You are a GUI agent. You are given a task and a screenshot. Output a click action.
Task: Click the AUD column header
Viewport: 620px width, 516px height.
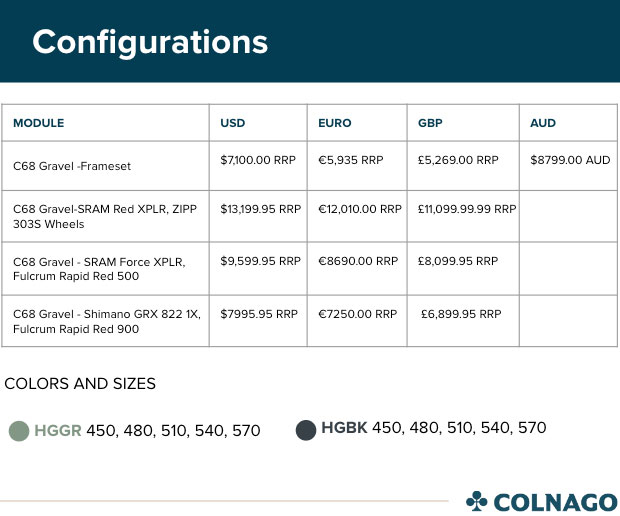(x=543, y=123)
